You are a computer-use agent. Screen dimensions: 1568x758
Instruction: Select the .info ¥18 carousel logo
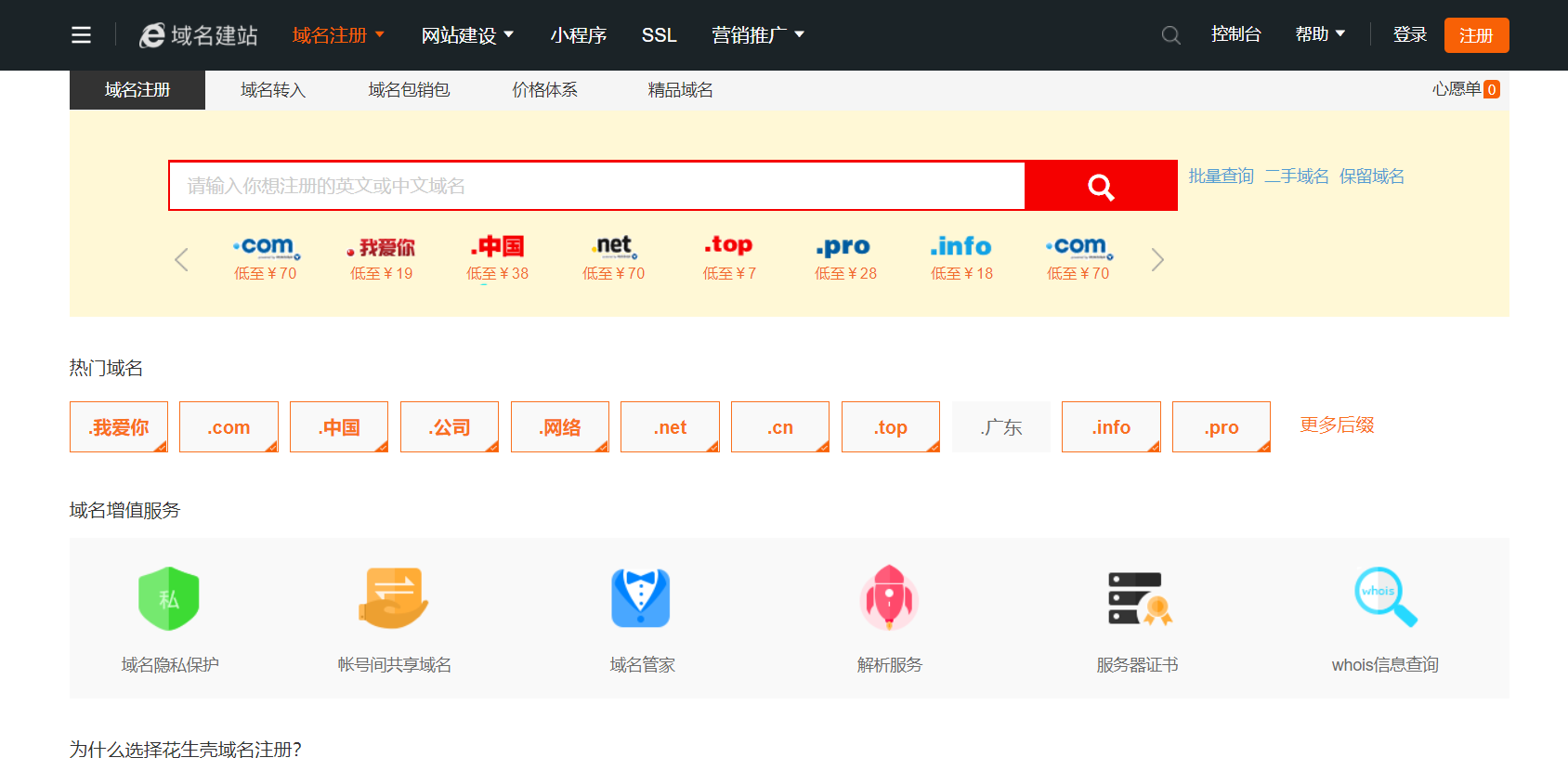(961, 246)
